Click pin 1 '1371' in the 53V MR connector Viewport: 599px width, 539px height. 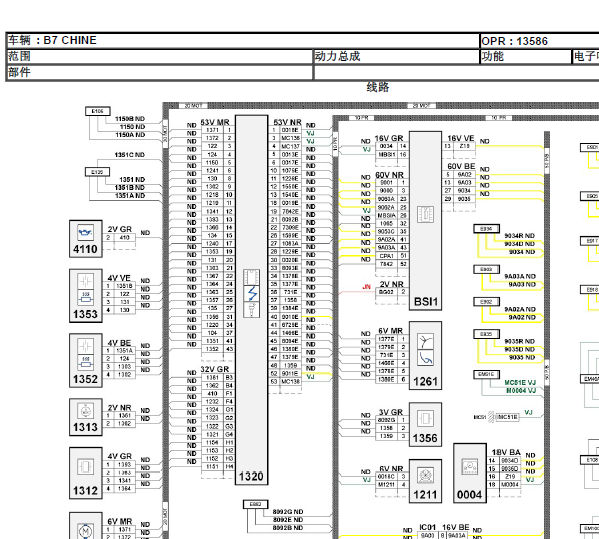point(217,130)
